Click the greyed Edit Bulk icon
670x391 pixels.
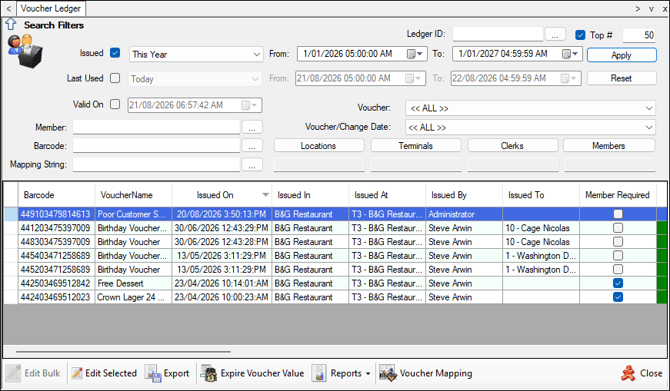[13, 373]
